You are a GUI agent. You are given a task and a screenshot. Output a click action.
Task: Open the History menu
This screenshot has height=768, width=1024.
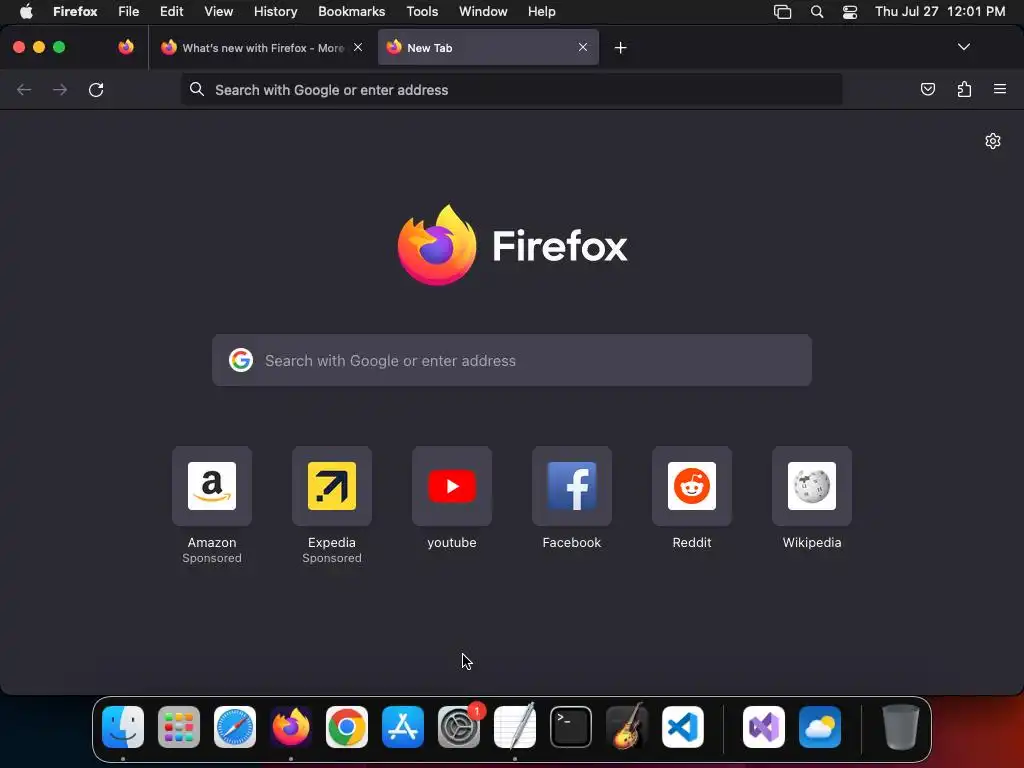click(x=276, y=11)
